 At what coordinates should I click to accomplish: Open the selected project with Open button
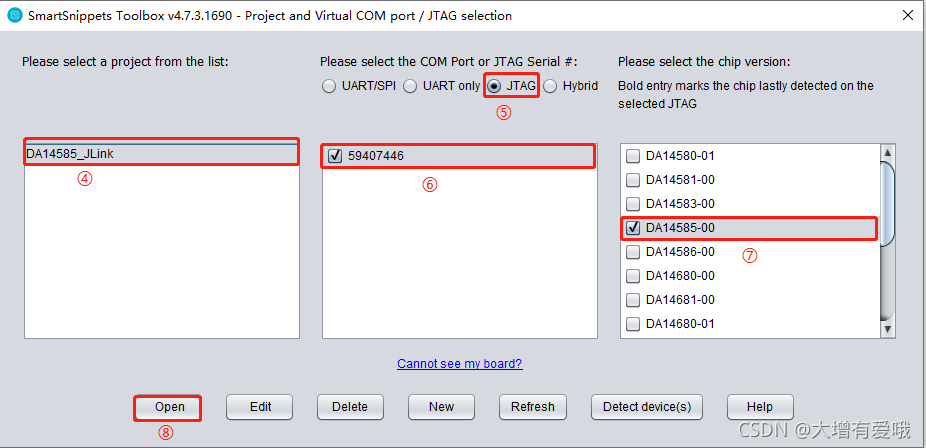click(x=169, y=407)
